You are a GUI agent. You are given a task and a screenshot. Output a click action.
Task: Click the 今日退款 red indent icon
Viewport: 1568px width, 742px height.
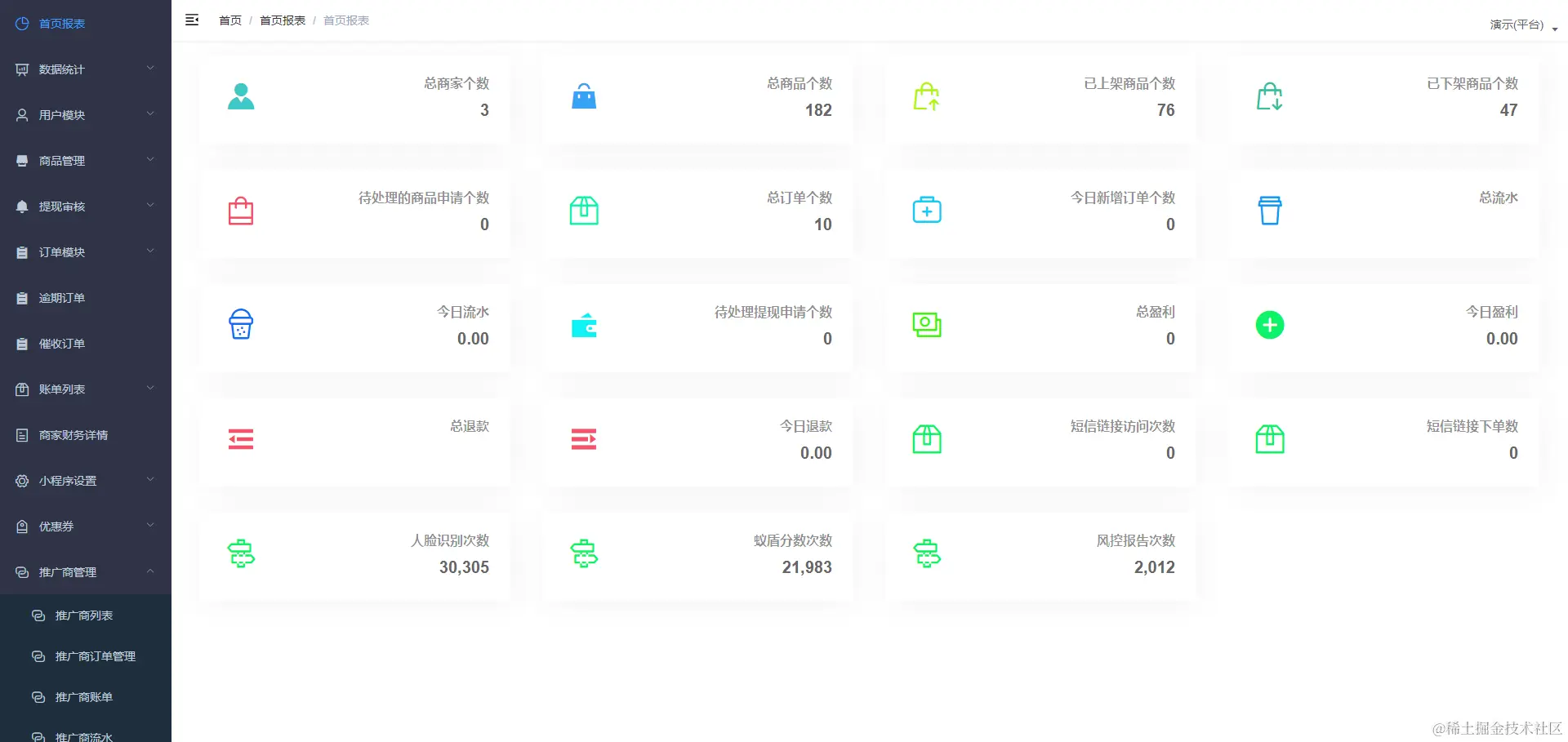[584, 439]
